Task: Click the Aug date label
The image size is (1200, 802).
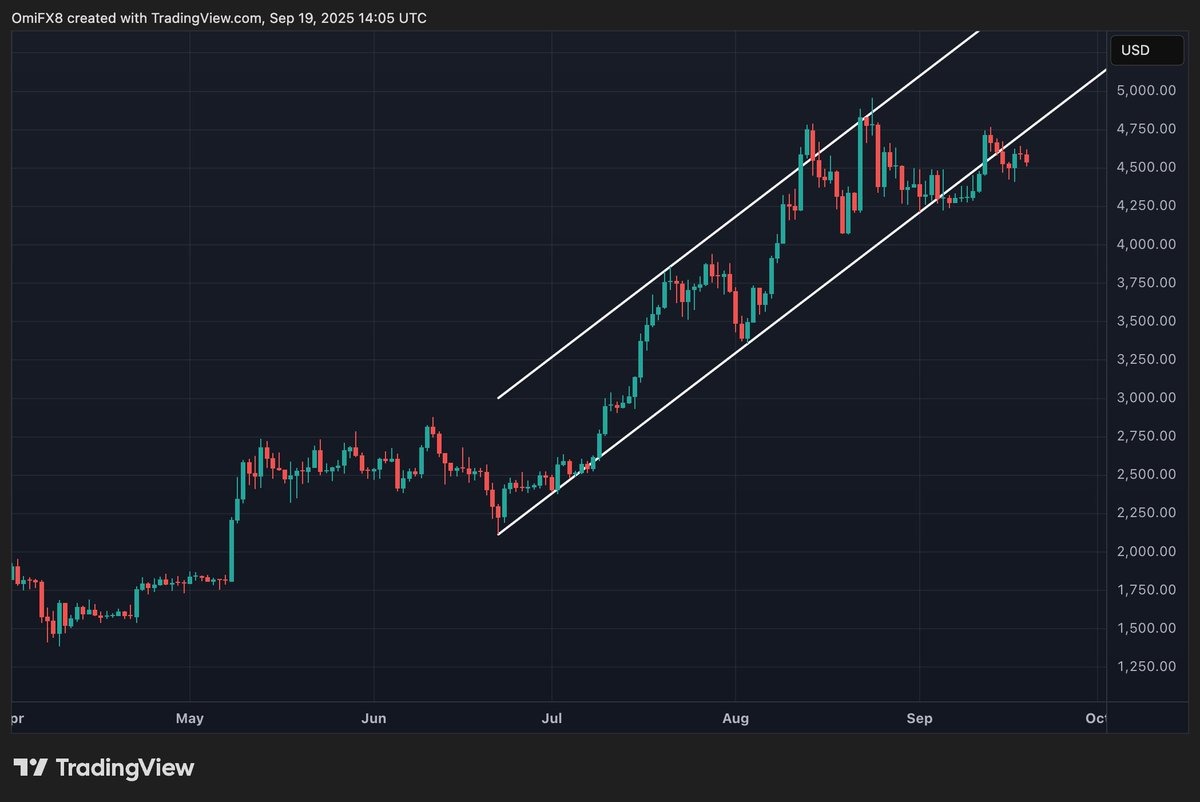Action: pos(735,718)
